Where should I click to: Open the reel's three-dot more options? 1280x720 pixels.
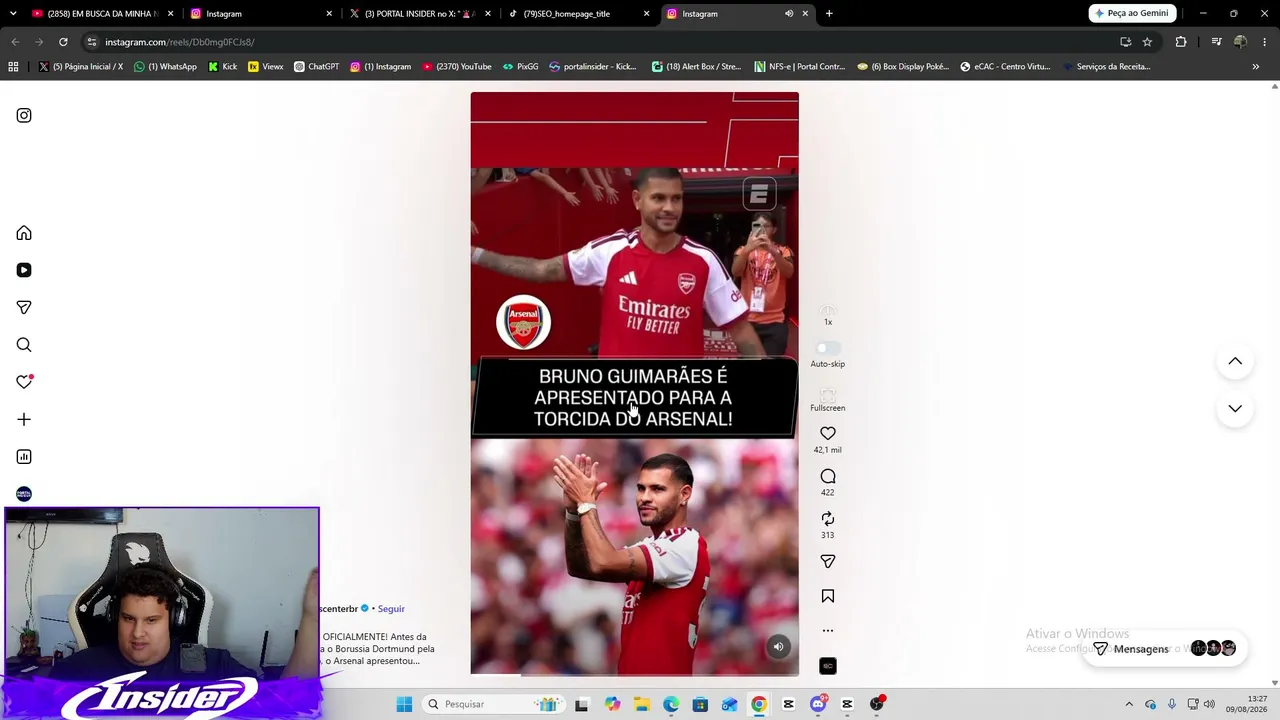pyautogui.click(x=828, y=631)
